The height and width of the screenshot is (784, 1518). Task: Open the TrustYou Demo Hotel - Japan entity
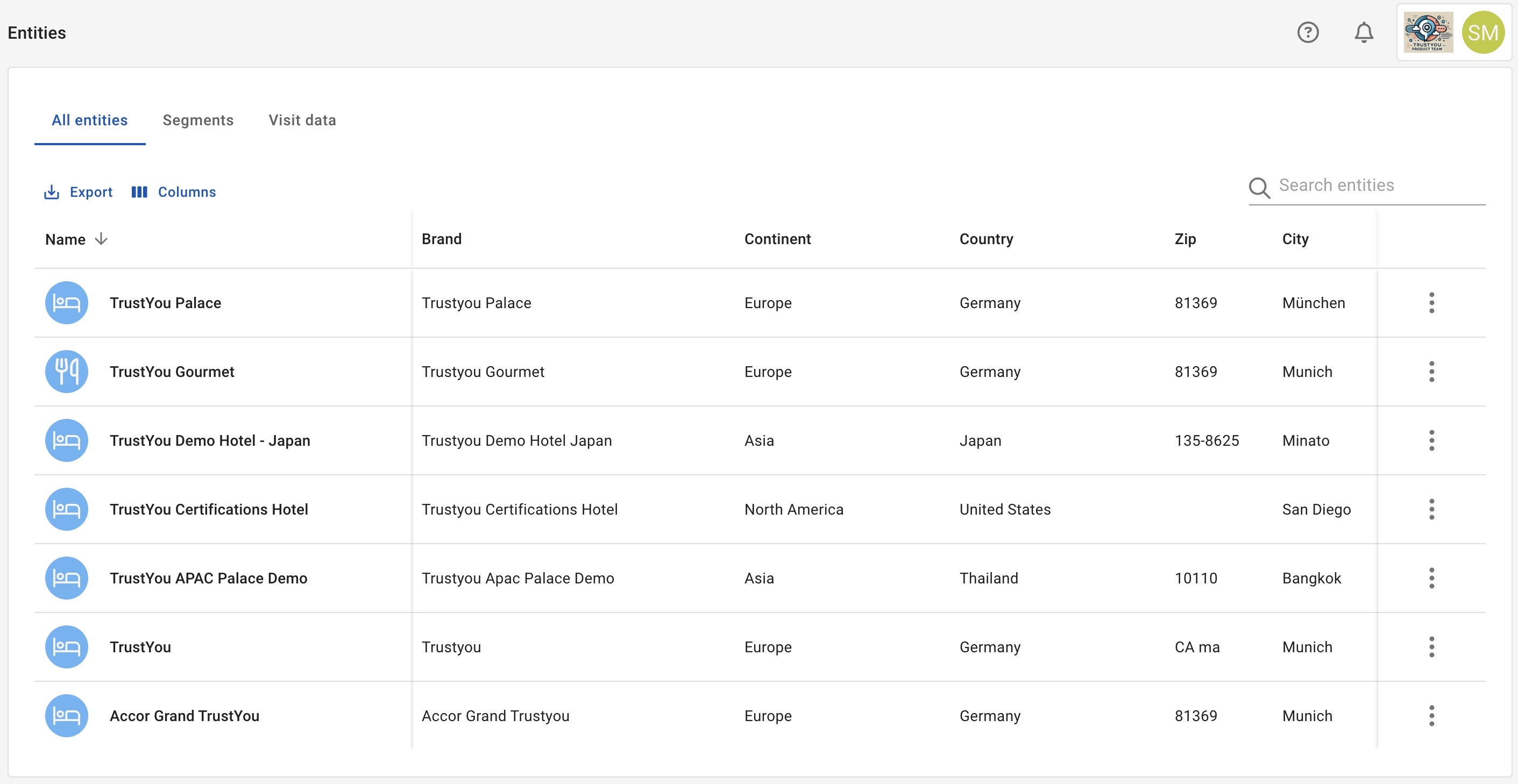pos(209,440)
